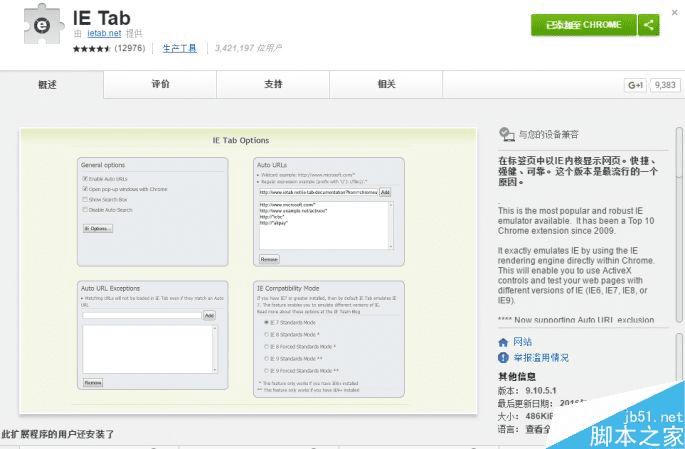Click the report abuse exclamation icon

(503, 358)
